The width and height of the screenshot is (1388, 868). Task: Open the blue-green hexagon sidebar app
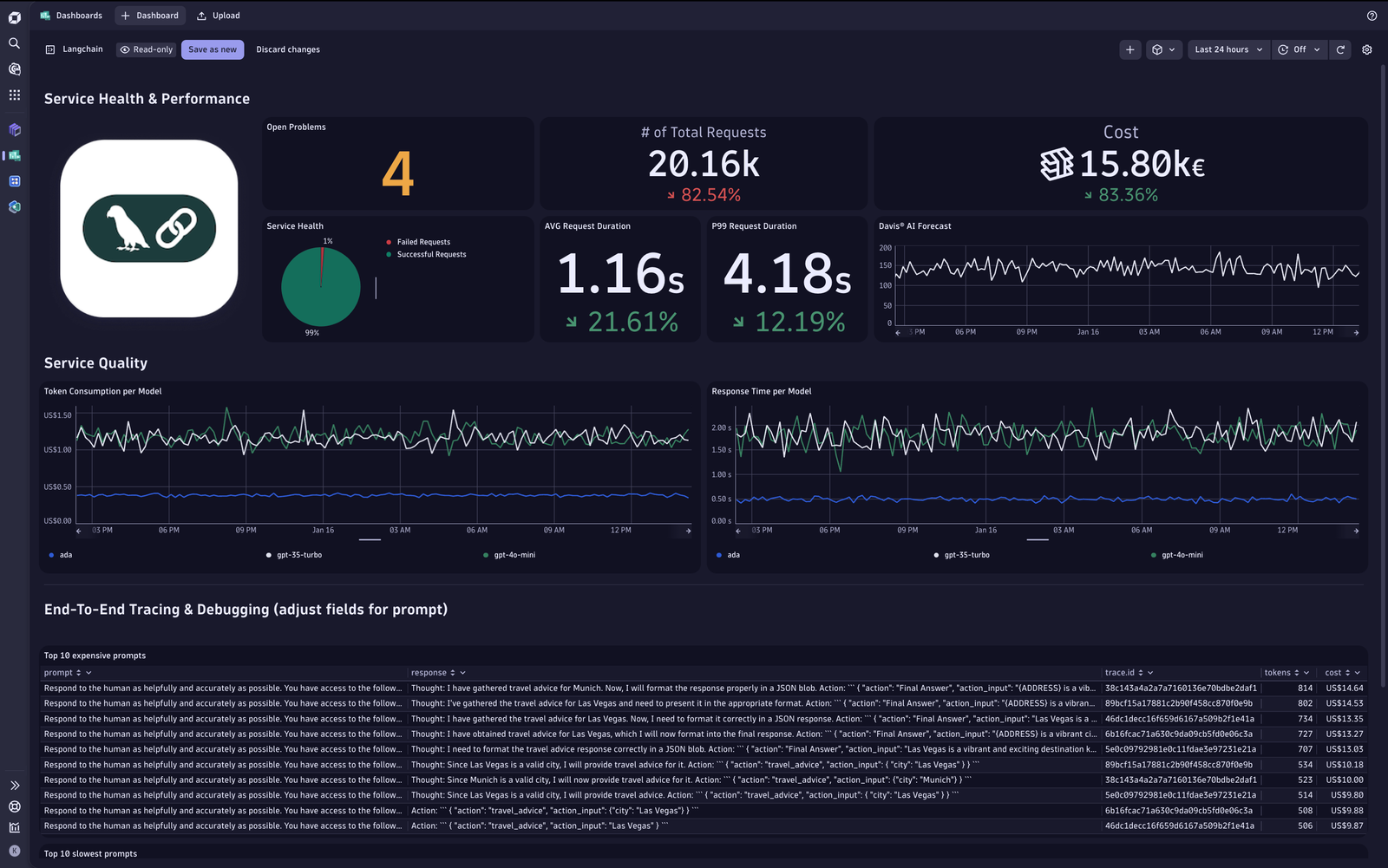pyautogui.click(x=14, y=207)
